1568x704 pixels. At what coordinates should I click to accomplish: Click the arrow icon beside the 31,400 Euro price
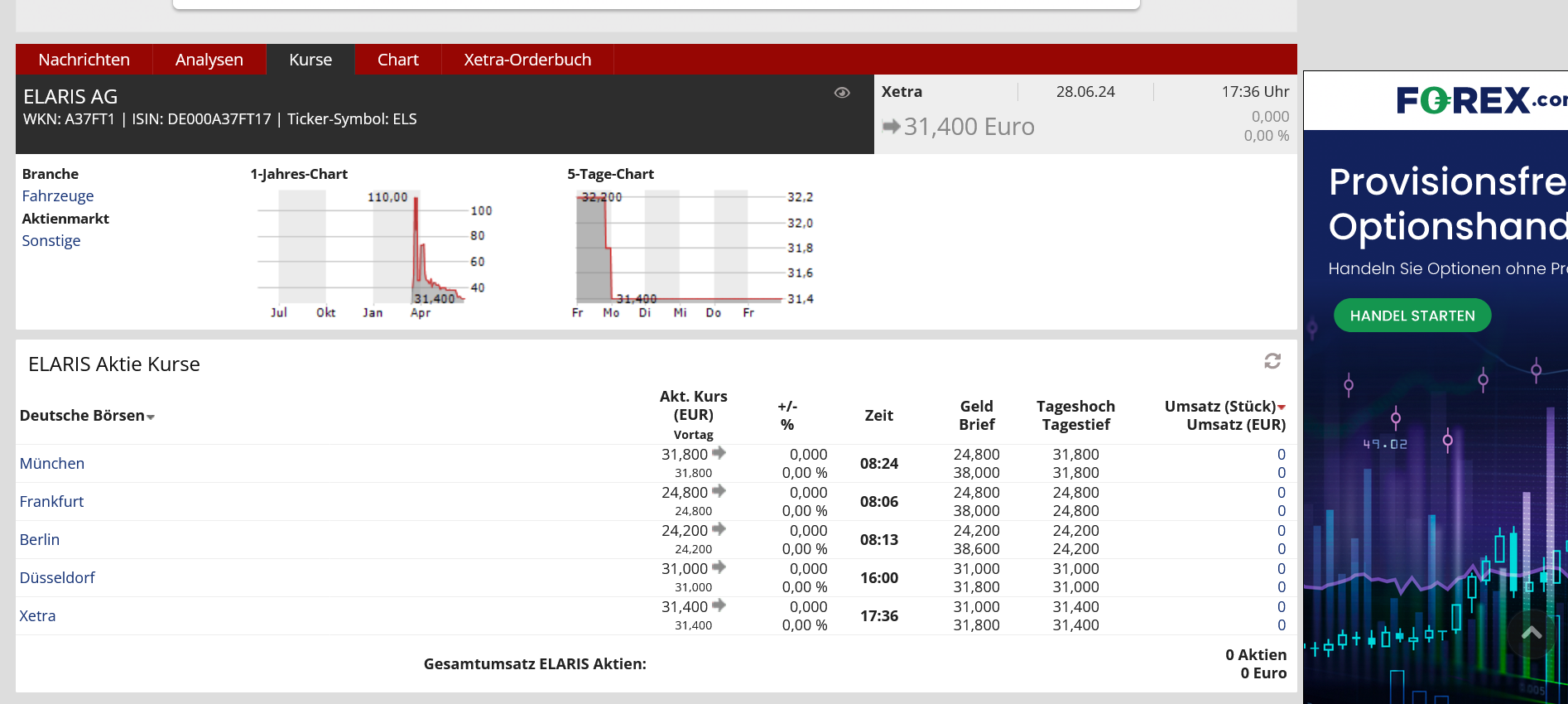point(891,127)
